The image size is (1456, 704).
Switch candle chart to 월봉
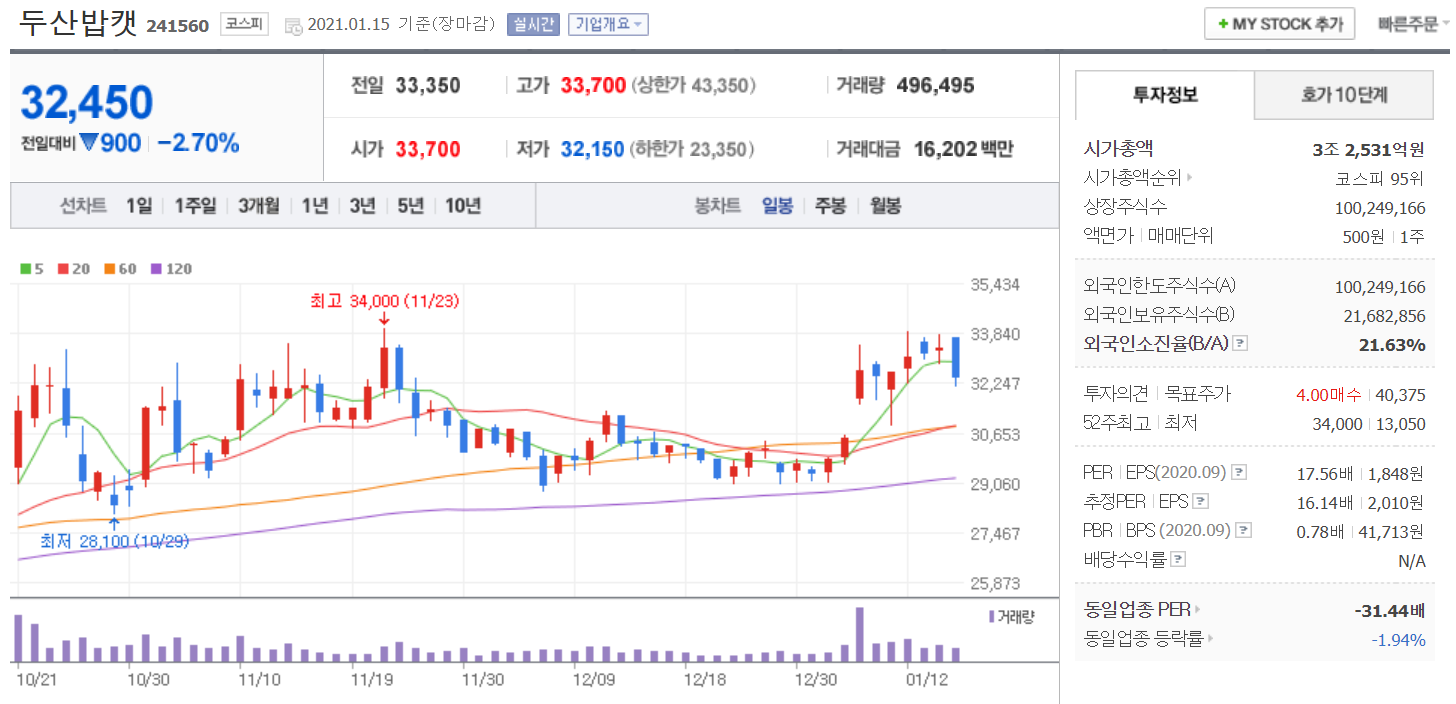pos(884,206)
